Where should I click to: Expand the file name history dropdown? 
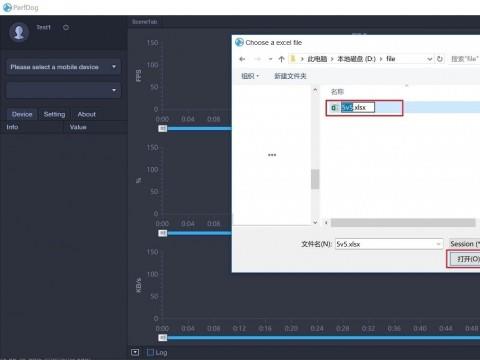438,244
